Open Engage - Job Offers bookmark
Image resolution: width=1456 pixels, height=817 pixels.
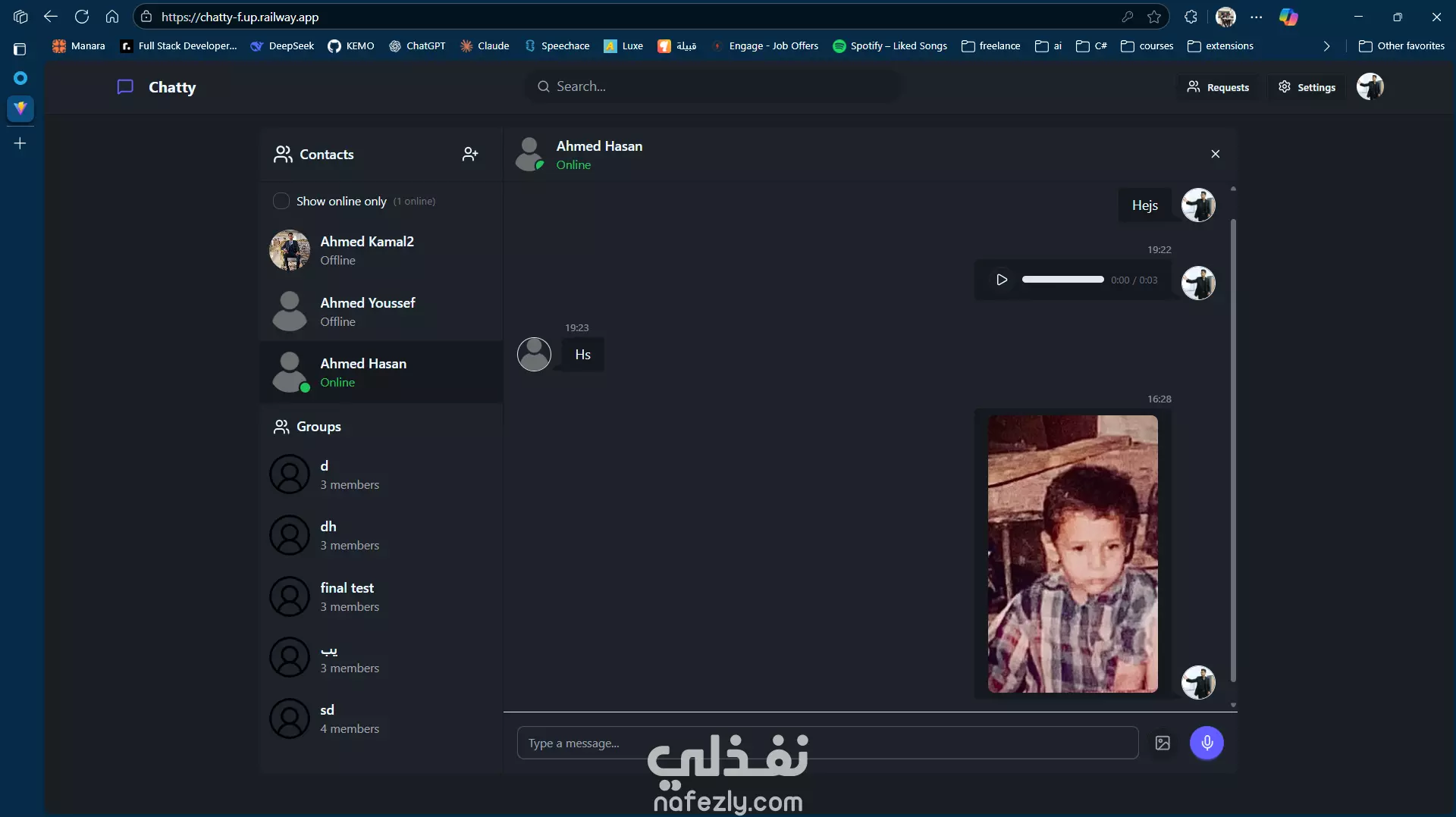coord(766,46)
